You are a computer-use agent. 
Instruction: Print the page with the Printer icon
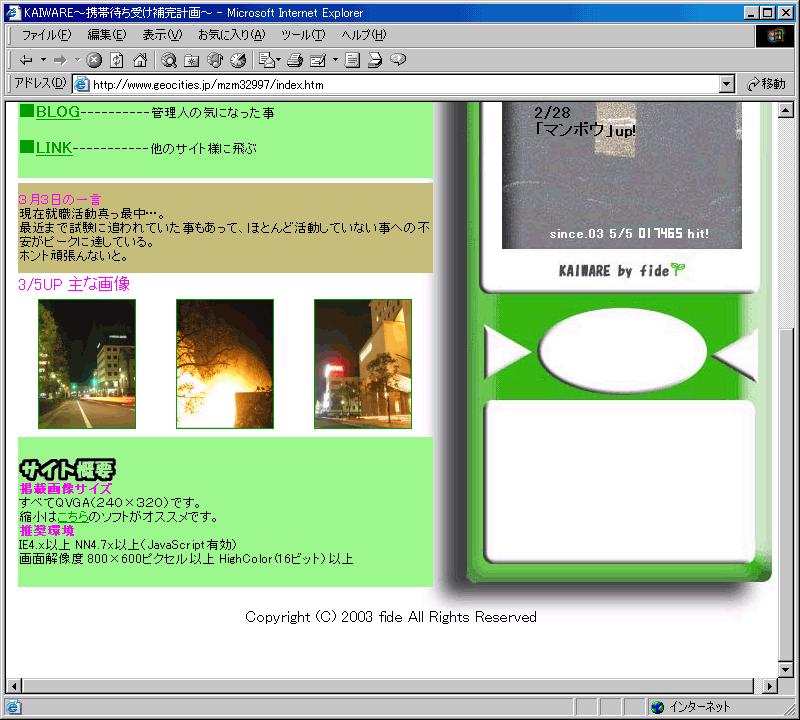pos(295,60)
